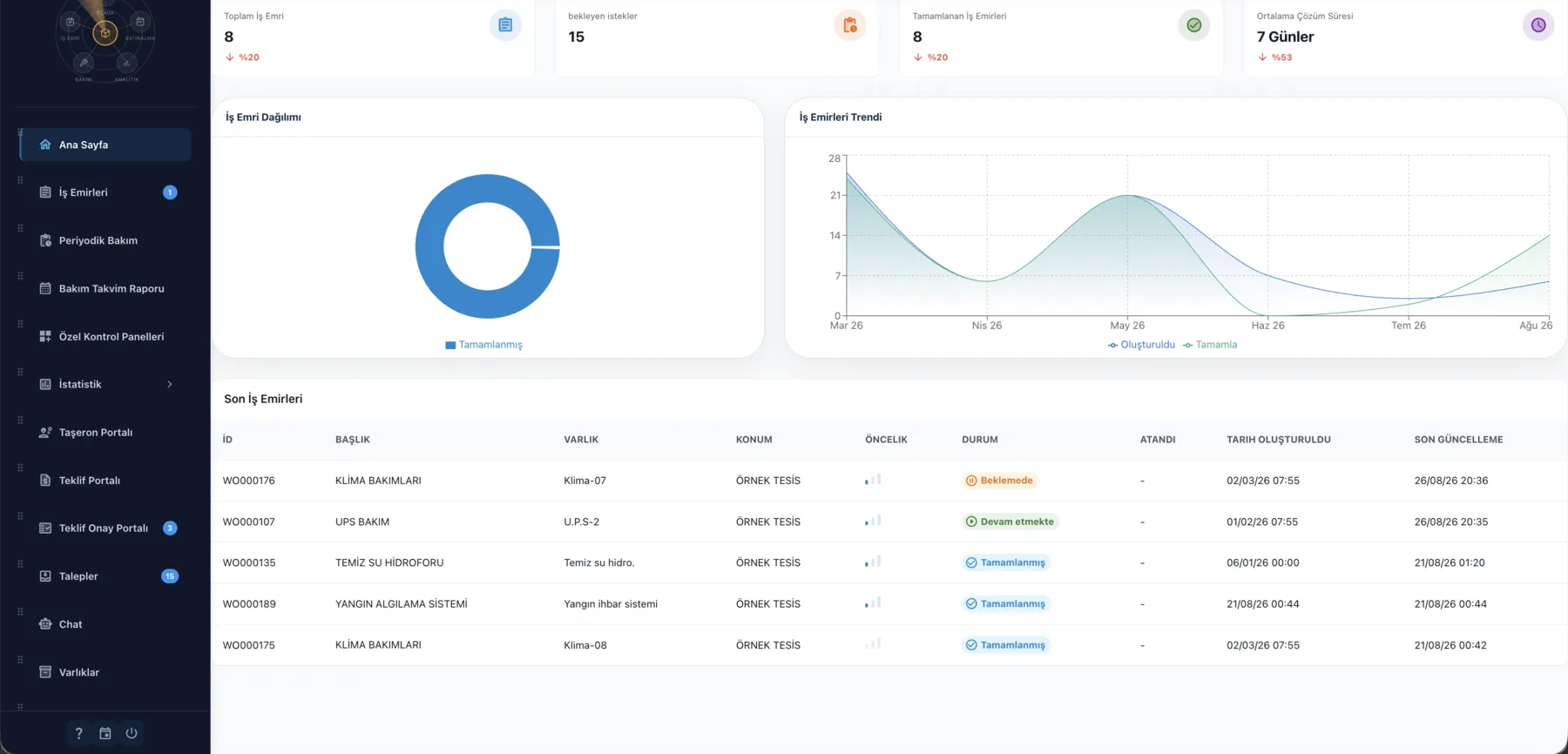Open the calendar icon in sidebar footer
The height and width of the screenshot is (754, 1568).
pyautogui.click(x=105, y=733)
